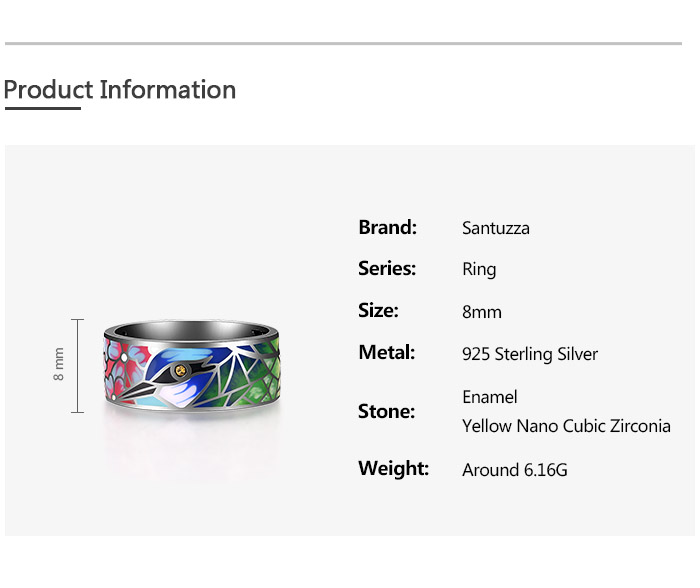
Task: Click the Metal: label
Action: [386, 352]
